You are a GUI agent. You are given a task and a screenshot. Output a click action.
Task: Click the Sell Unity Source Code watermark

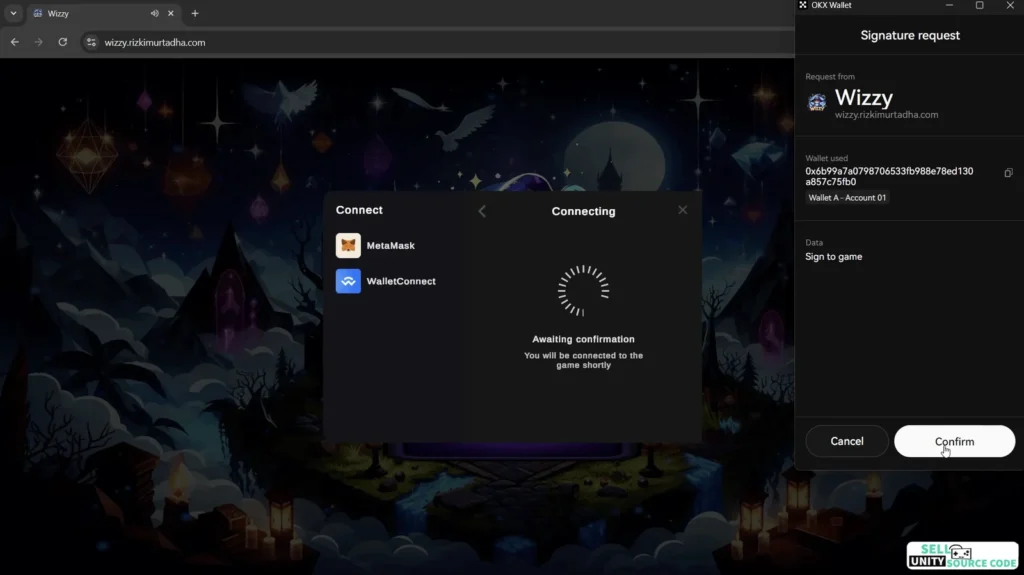click(x=962, y=556)
